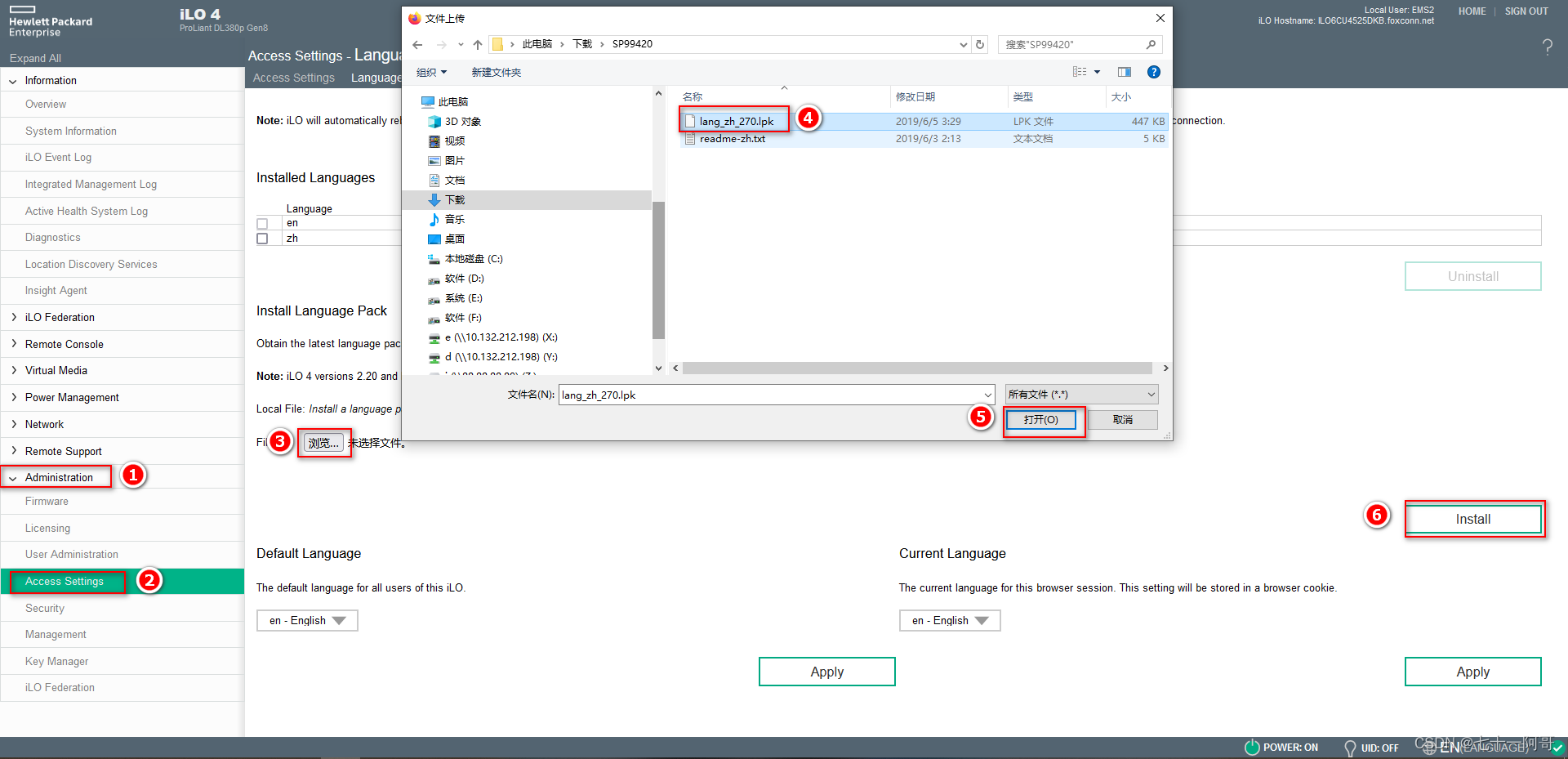
Task: Select 文档 folder in the tree
Action: (447, 181)
